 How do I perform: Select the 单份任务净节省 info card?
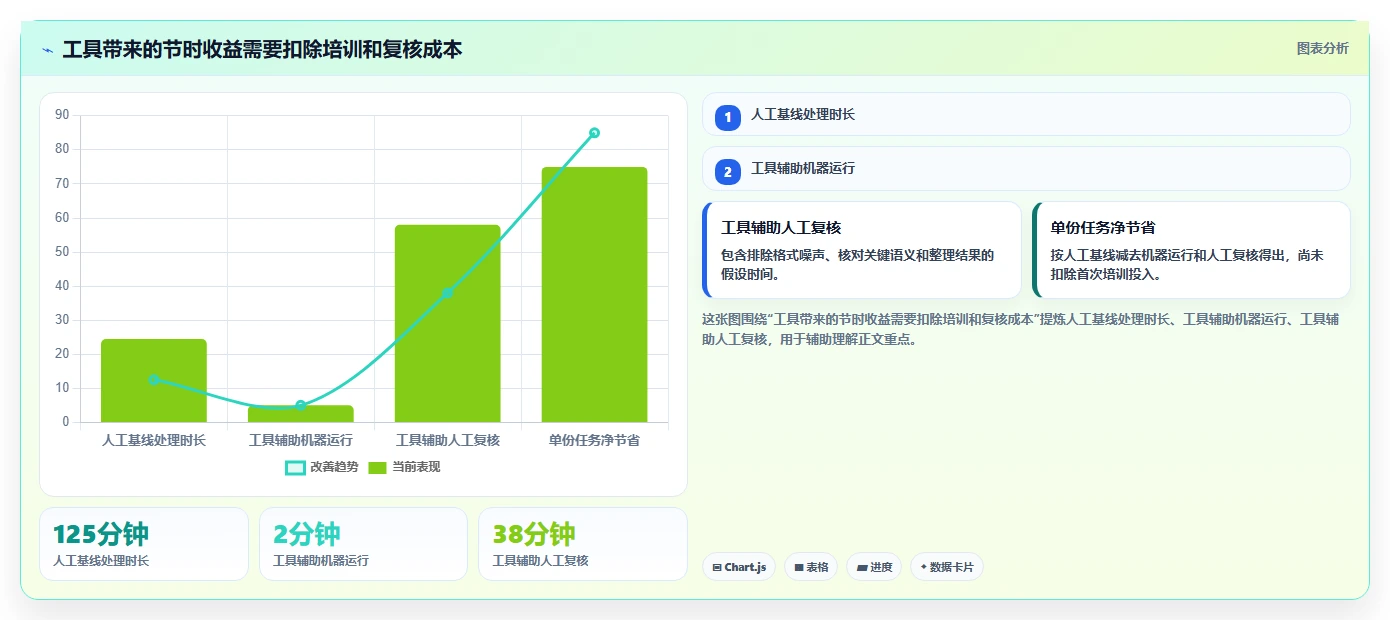coord(1191,250)
